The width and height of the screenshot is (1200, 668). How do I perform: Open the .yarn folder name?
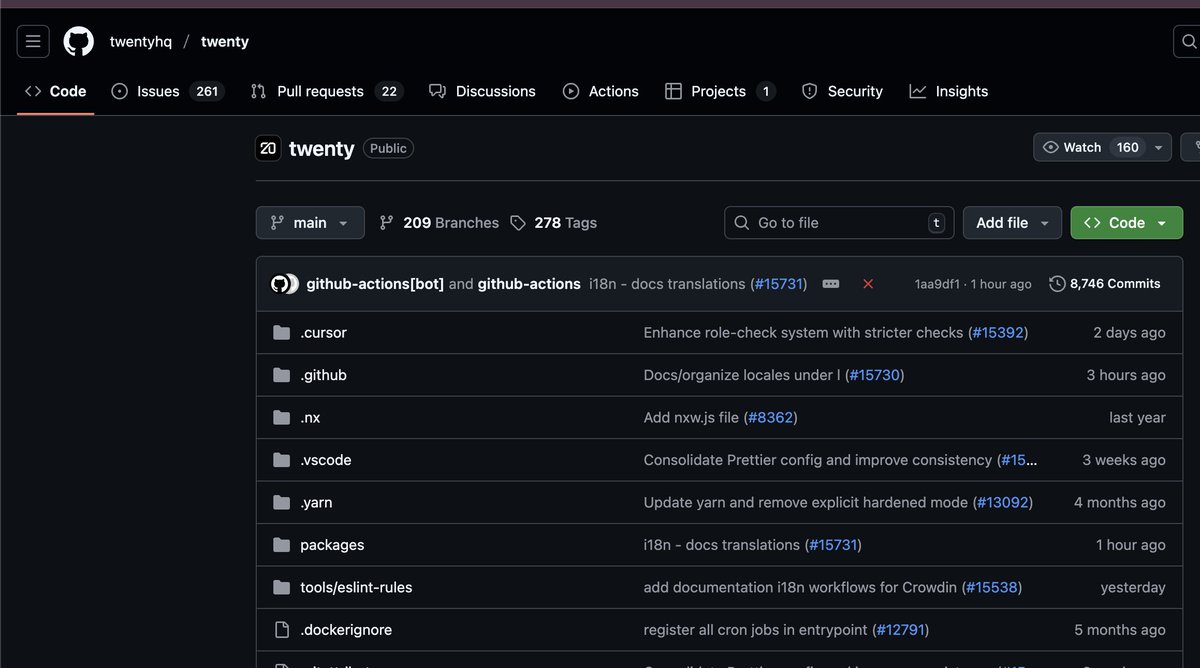point(316,502)
